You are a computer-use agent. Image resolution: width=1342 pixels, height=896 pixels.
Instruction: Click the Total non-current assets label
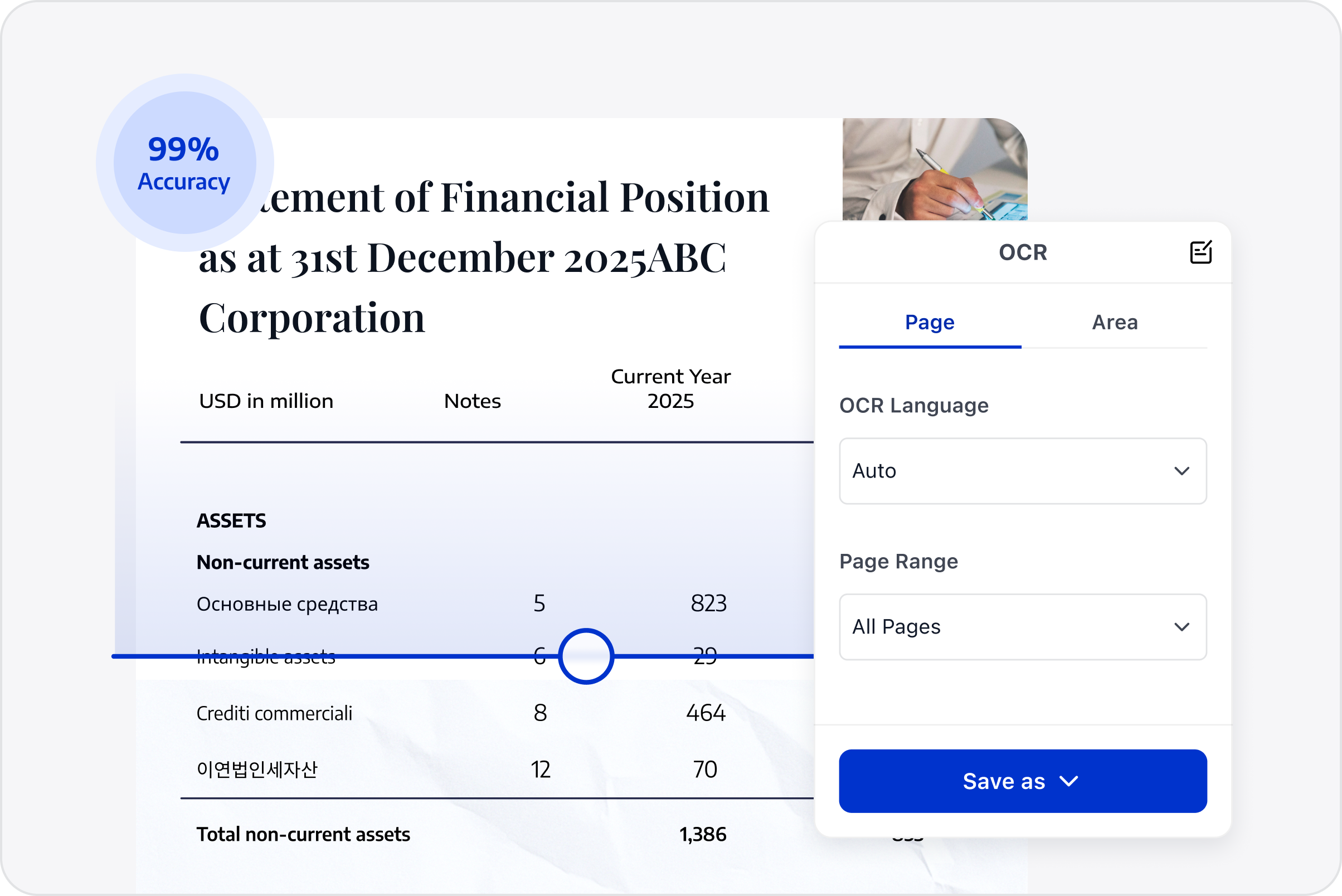click(x=303, y=834)
